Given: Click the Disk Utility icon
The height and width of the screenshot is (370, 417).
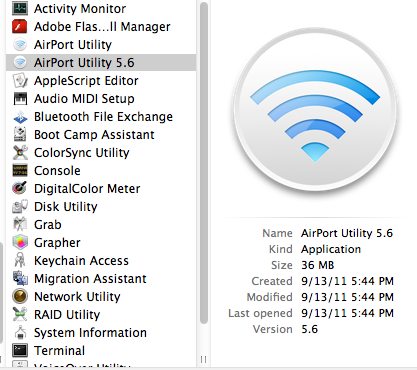Looking at the screenshot, I should [20, 206].
